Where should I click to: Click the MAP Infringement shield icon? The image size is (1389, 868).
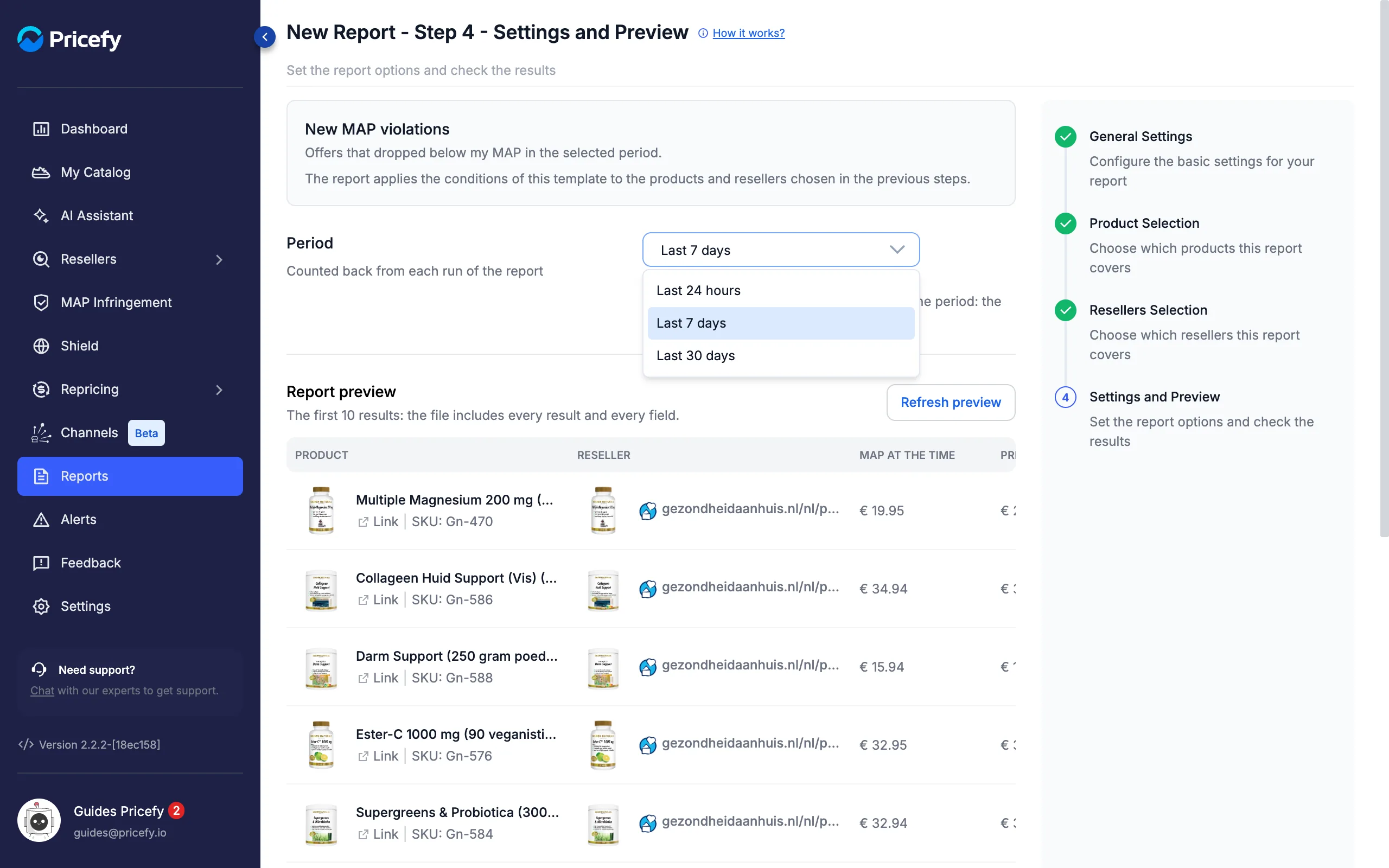point(41,303)
